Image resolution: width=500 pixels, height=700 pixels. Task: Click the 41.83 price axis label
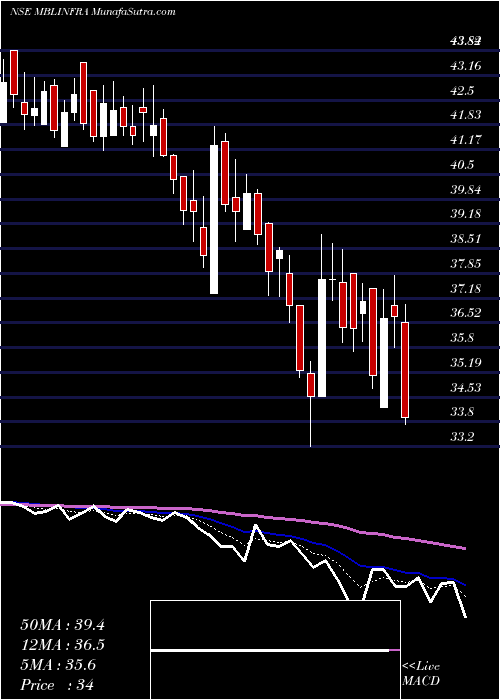466,115
